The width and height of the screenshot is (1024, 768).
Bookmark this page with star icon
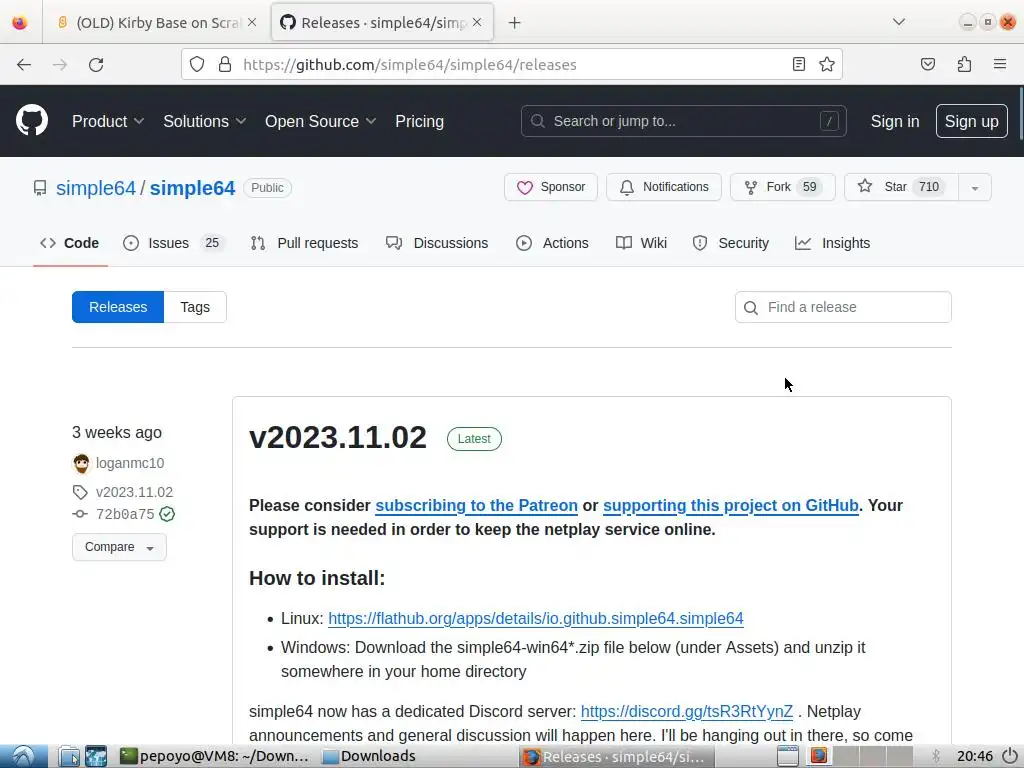click(827, 64)
